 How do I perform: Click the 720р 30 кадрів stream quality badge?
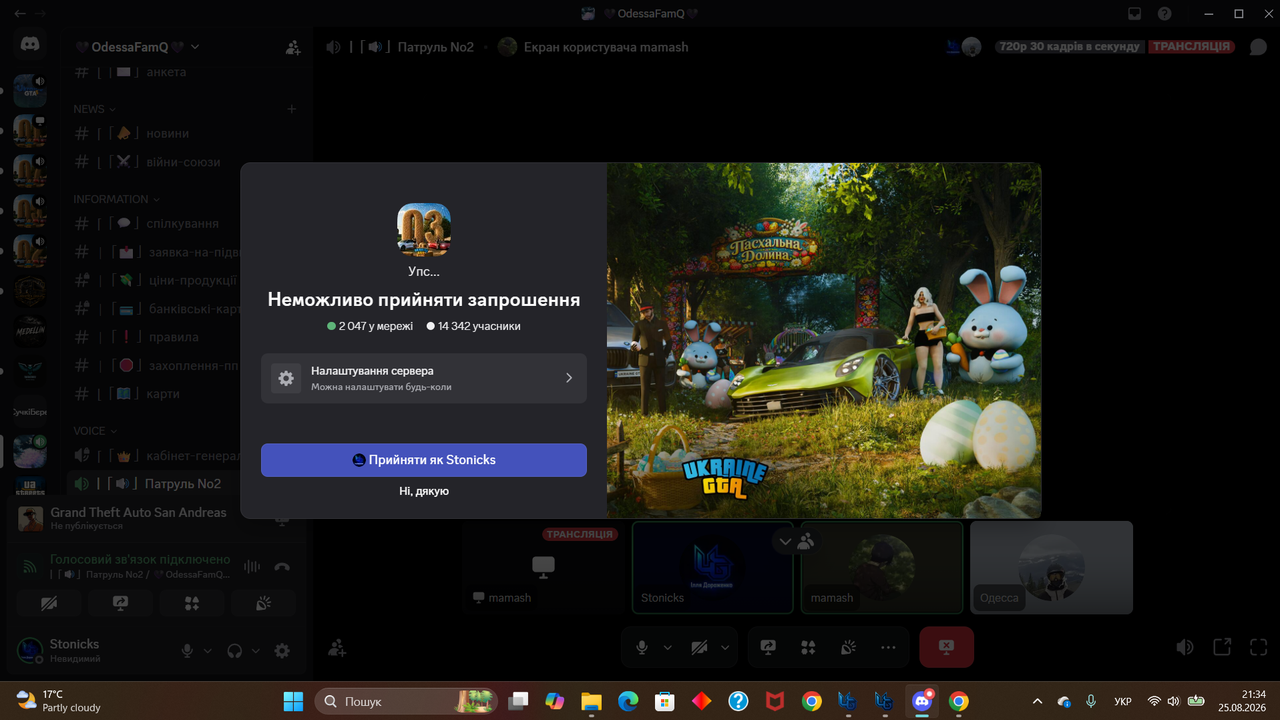(1068, 47)
